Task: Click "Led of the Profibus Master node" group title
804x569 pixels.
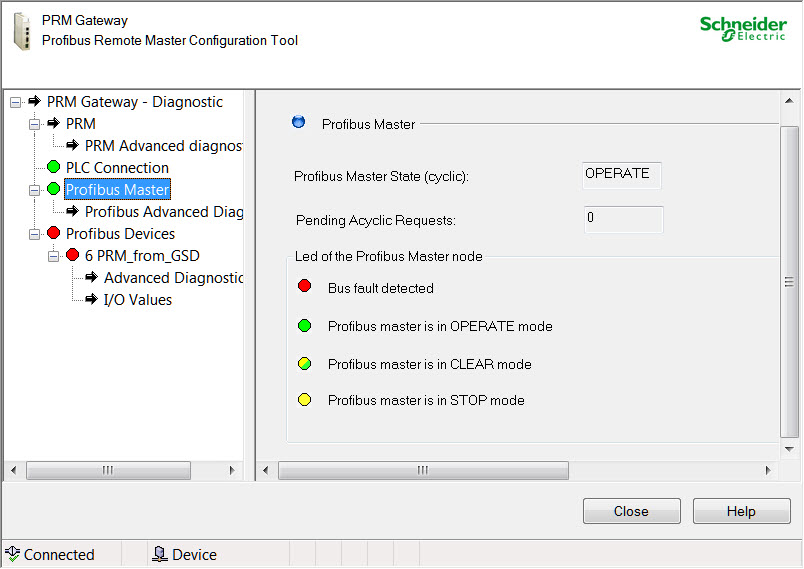Action: coord(389,256)
